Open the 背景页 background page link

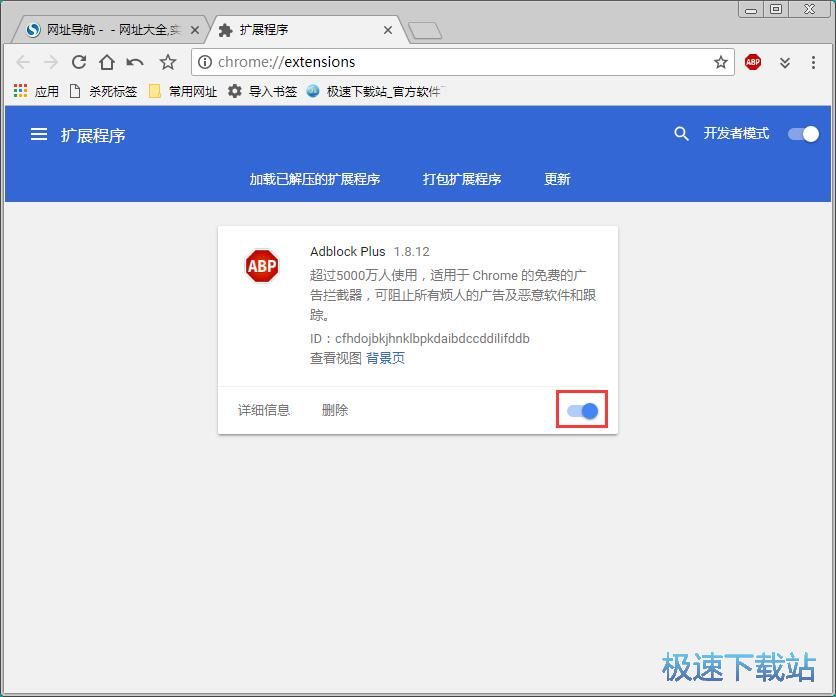click(385, 358)
